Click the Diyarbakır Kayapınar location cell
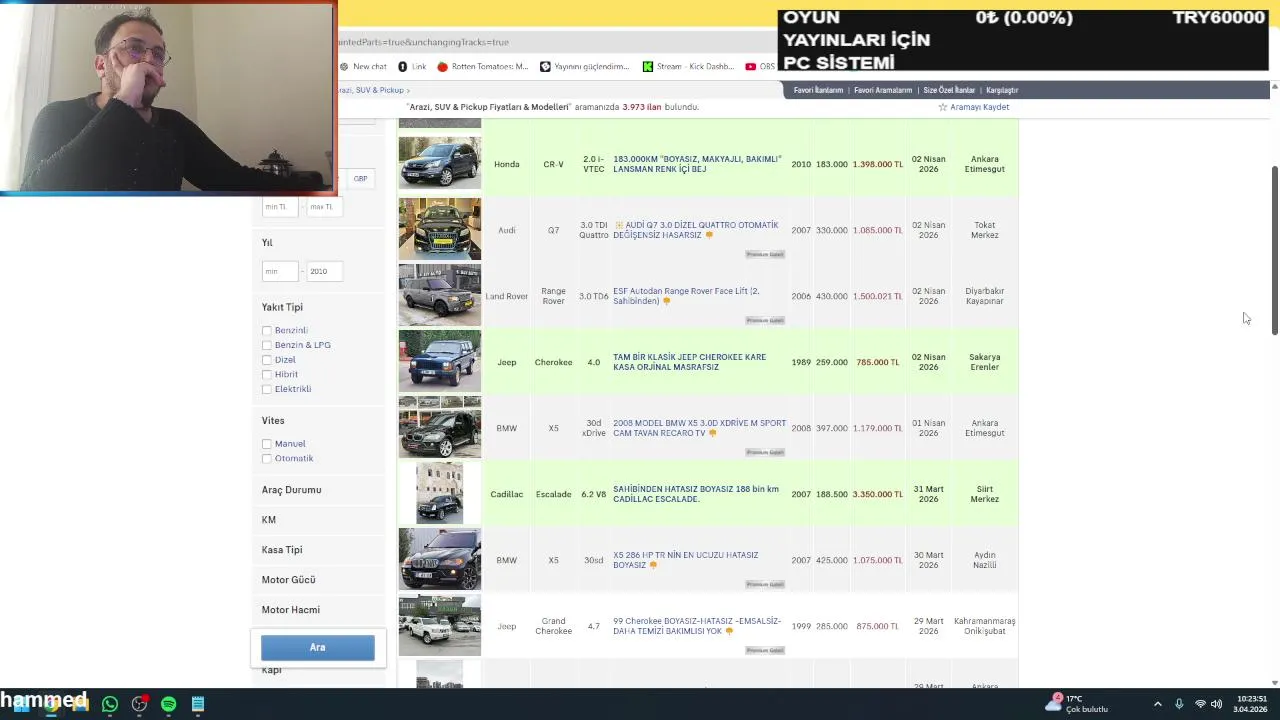 984,296
